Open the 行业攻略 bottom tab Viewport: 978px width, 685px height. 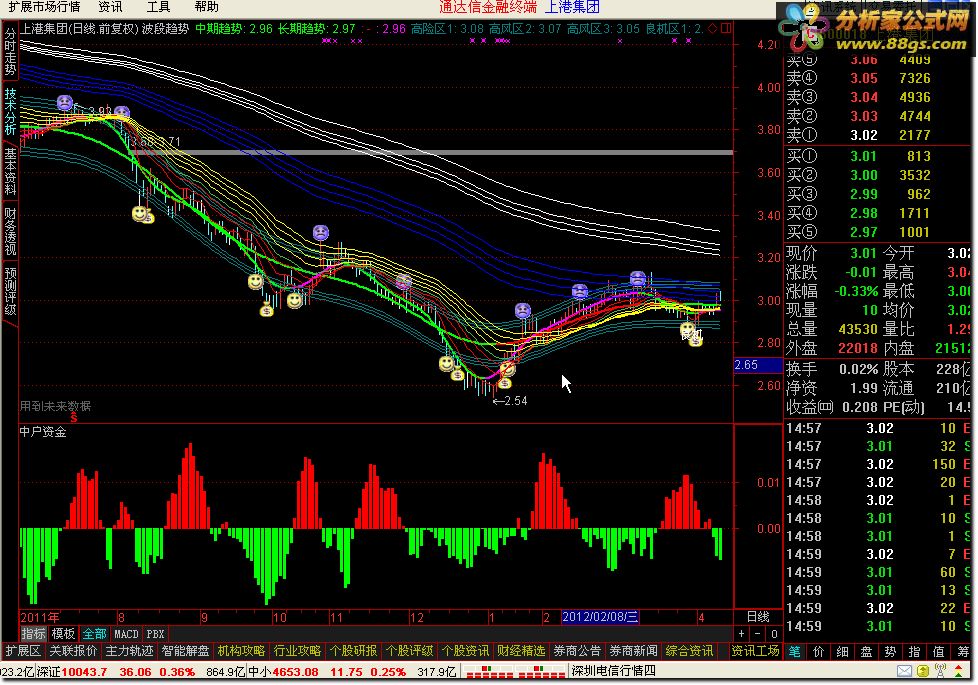298,651
